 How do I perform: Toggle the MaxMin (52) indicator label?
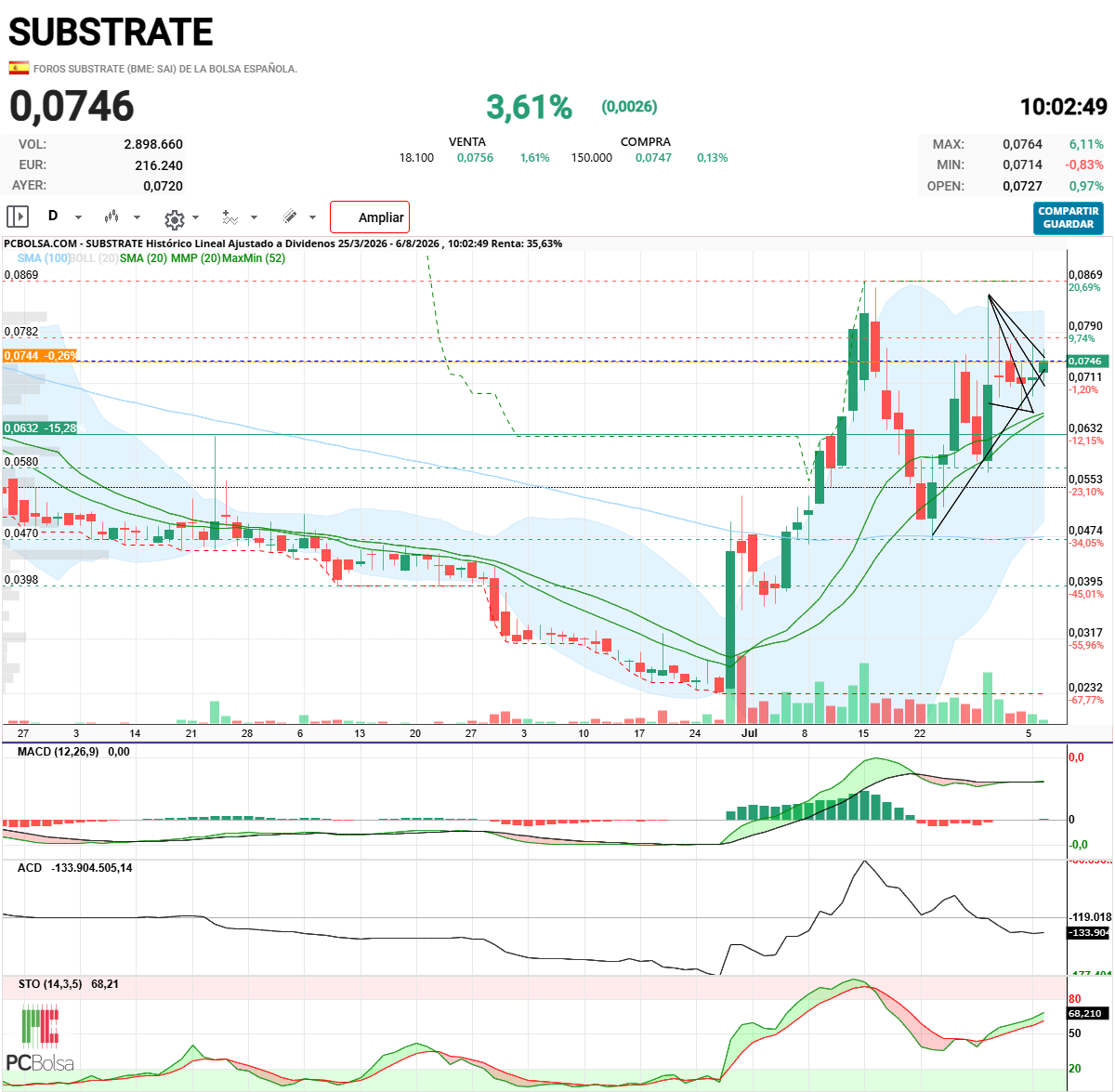(253, 258)
